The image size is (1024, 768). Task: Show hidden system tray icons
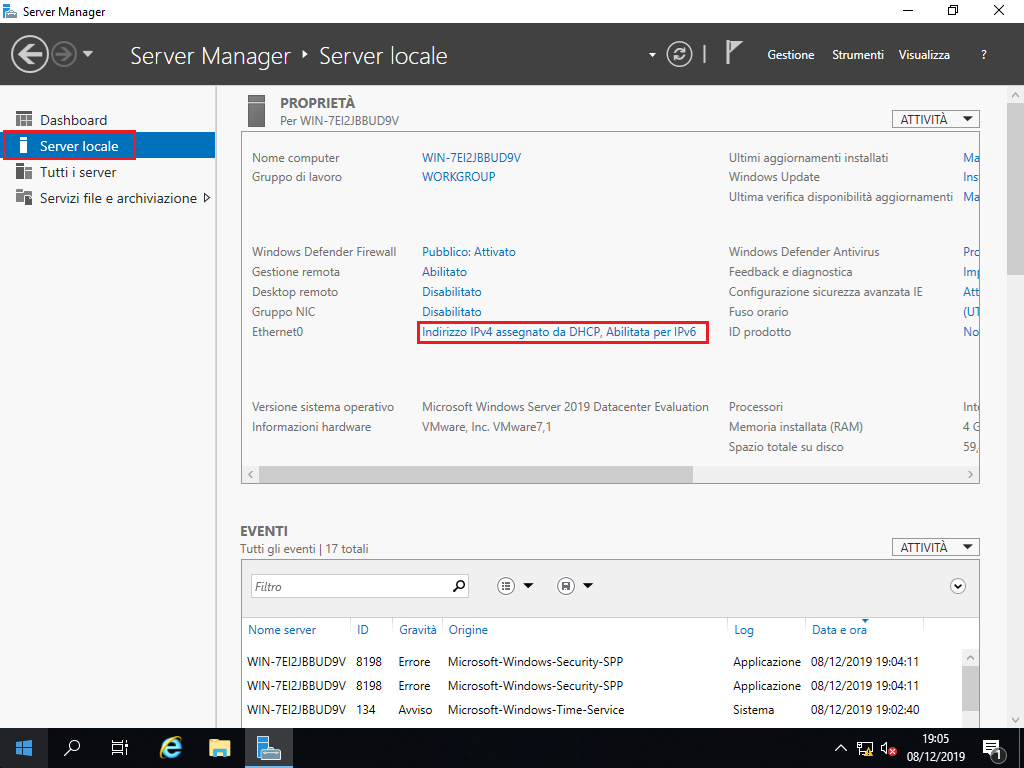click(841, 748)
